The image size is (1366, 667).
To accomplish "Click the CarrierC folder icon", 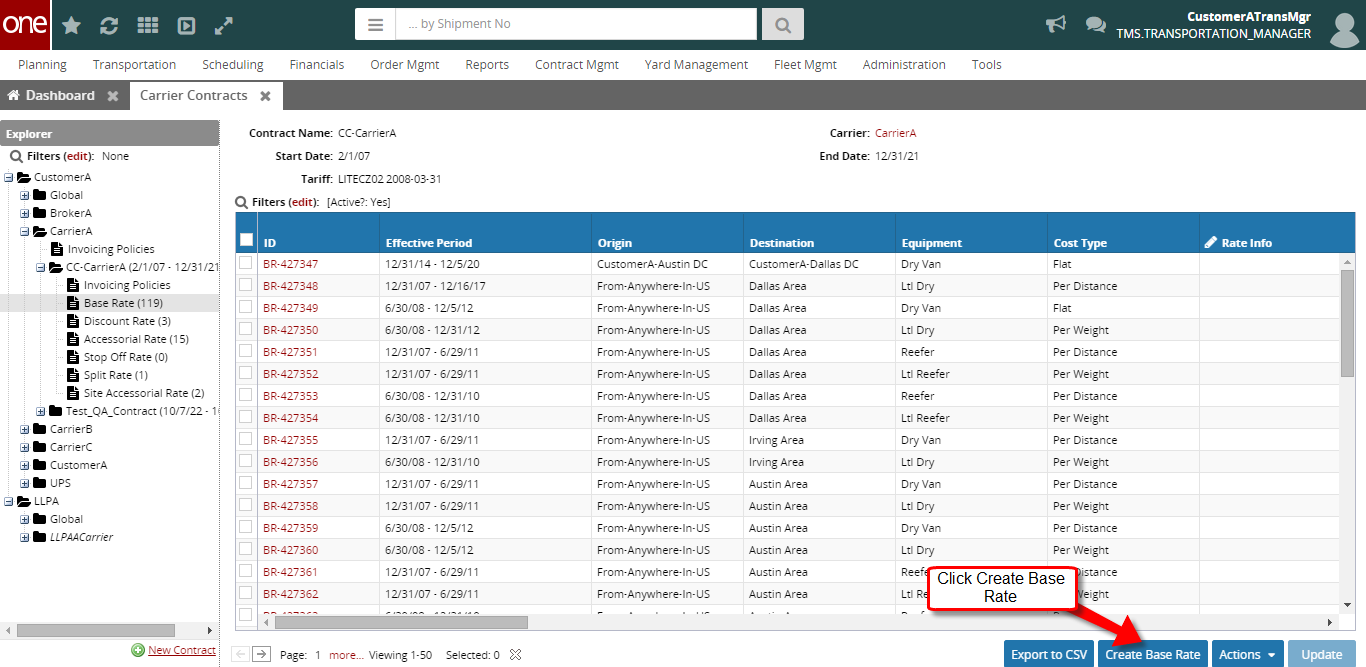I will coord(40,447).
